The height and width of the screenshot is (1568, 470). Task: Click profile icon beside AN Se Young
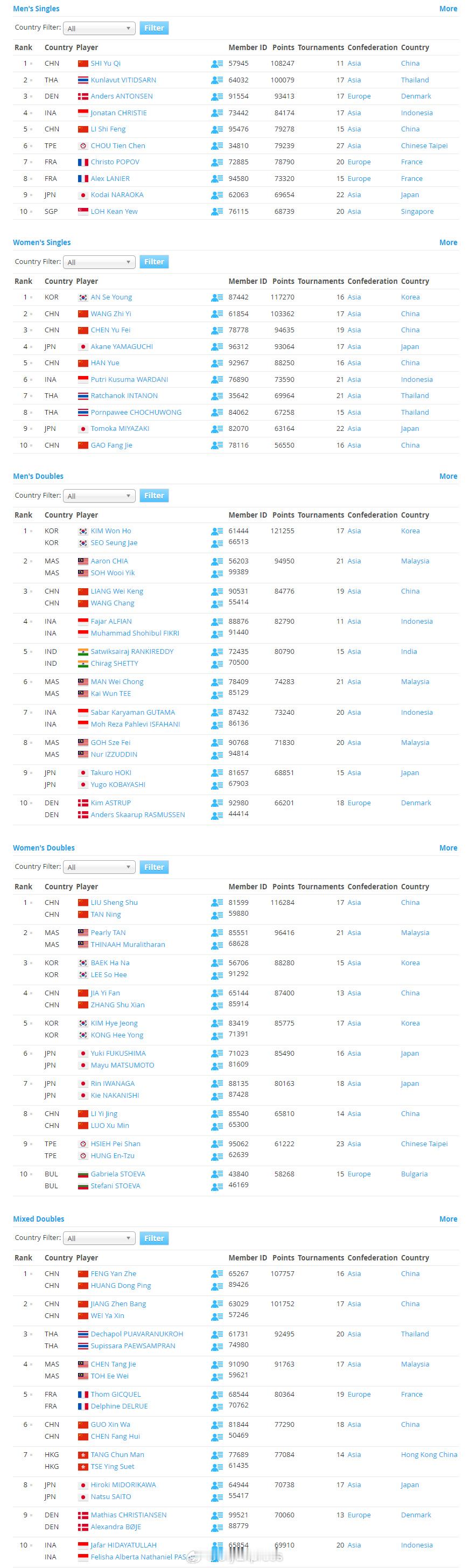coord(216,298)
